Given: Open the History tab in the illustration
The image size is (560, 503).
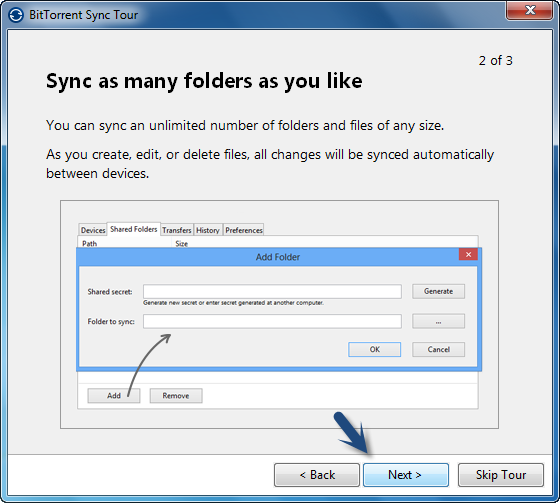Looking at the screenshot, I should point(208,230).
